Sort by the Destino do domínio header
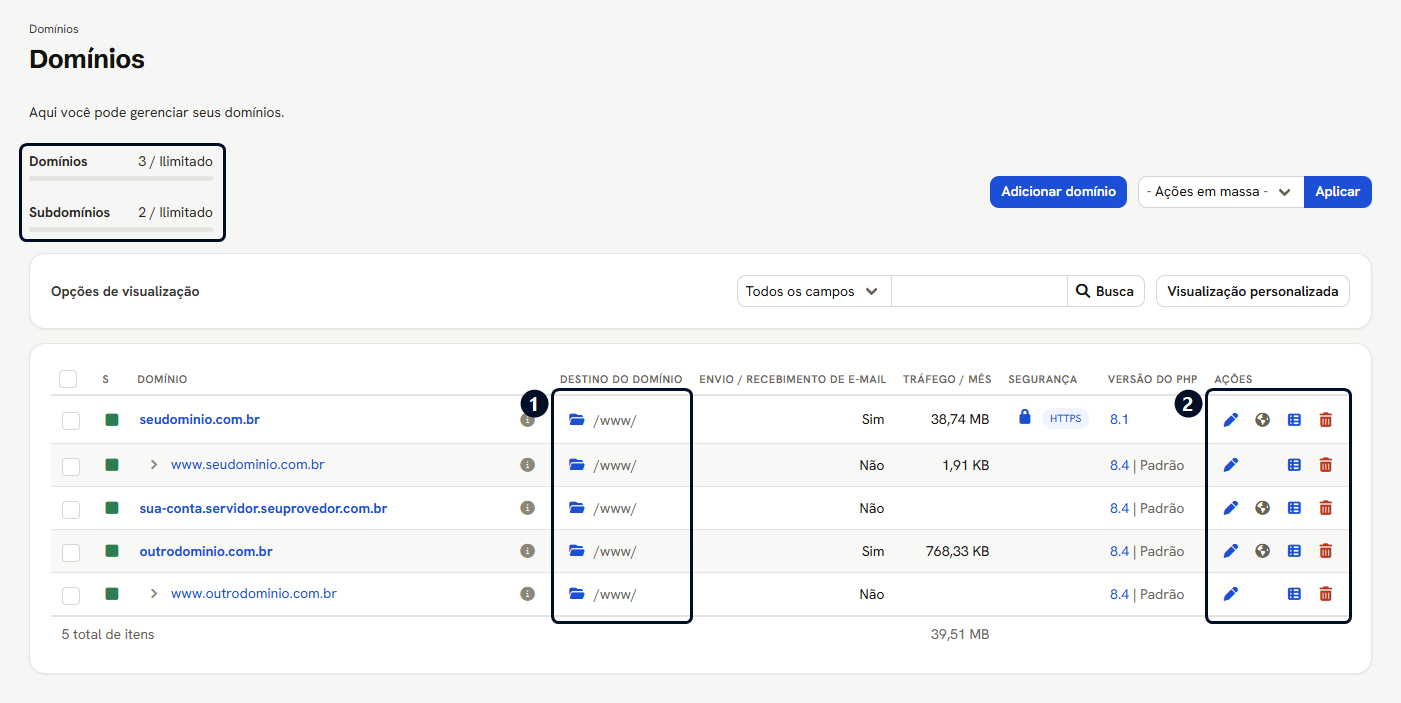This screenshot has height=703, width=1401. pos(621,380)
